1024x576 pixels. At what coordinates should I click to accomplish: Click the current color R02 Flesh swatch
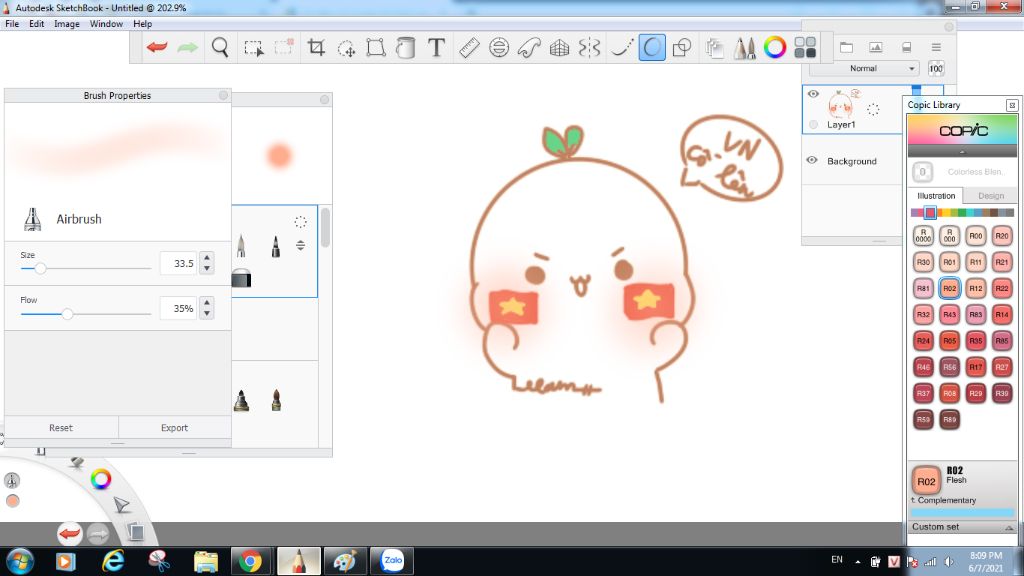click(x=926, y=481)
